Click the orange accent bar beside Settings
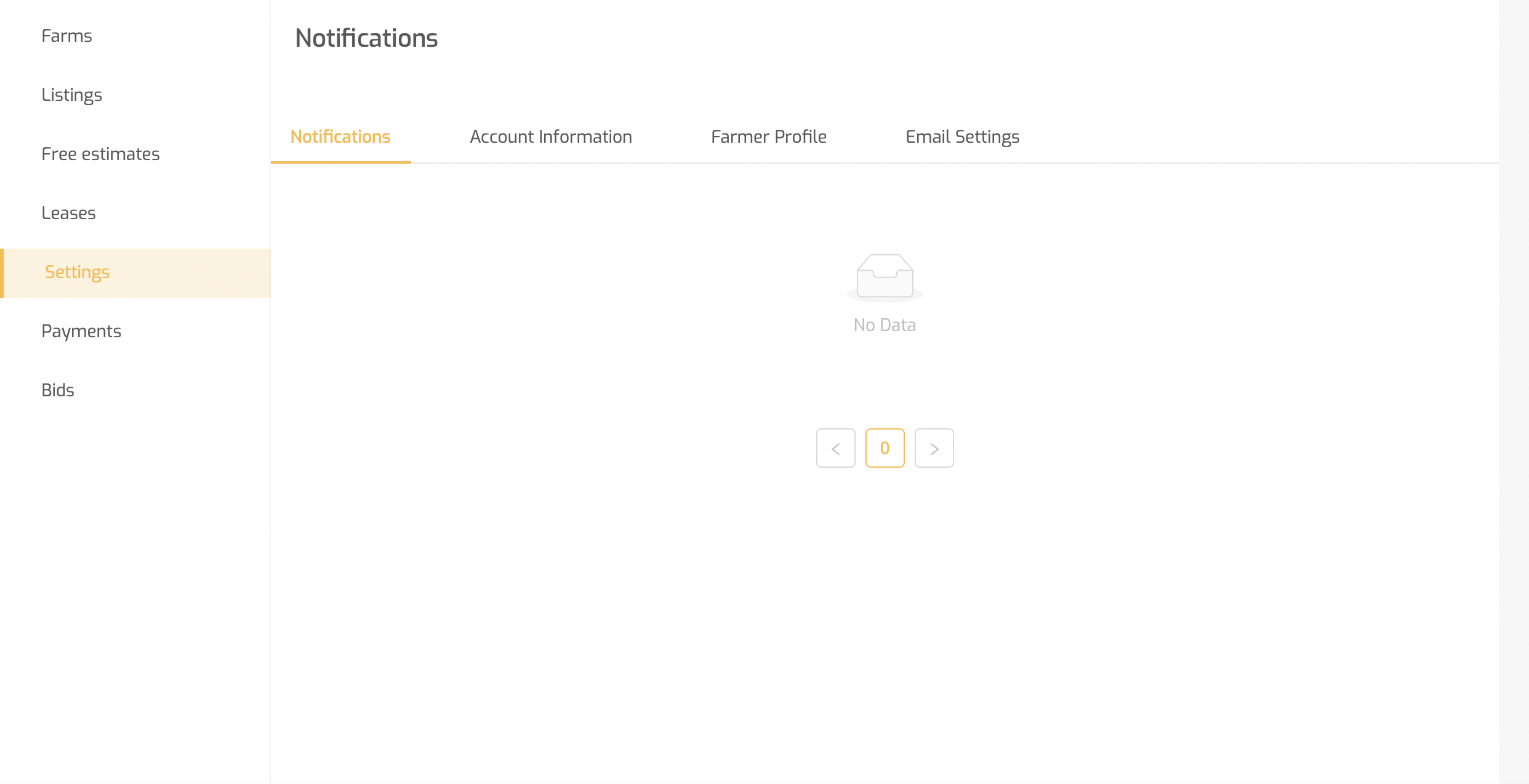 [x=2, y=273]
